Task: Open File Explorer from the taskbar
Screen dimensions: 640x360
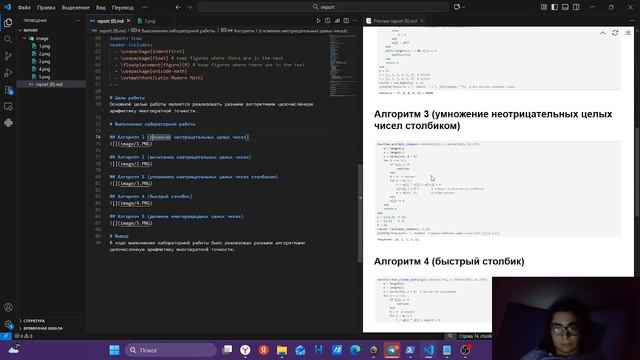Action: coord(282,350)
